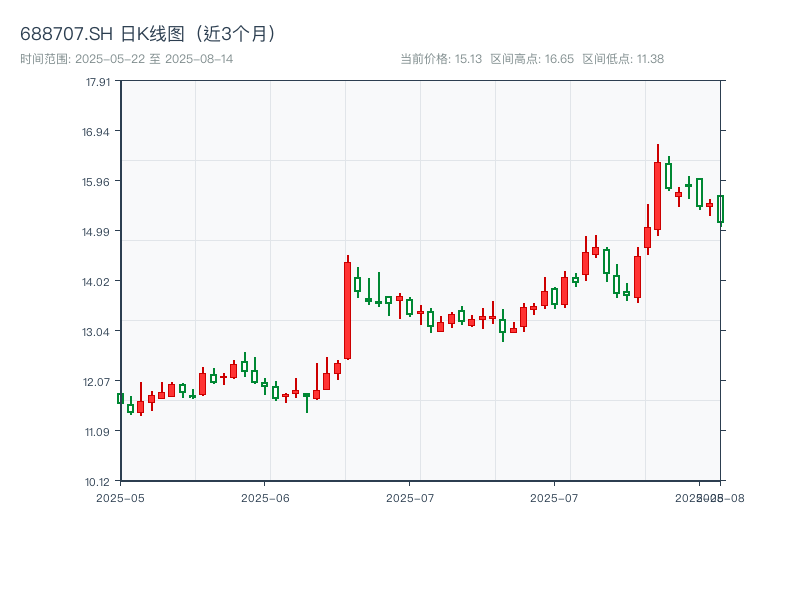Click the 15.96 y-axis value
The width and height of the screenshot is (800, 600).
(96, 182)
